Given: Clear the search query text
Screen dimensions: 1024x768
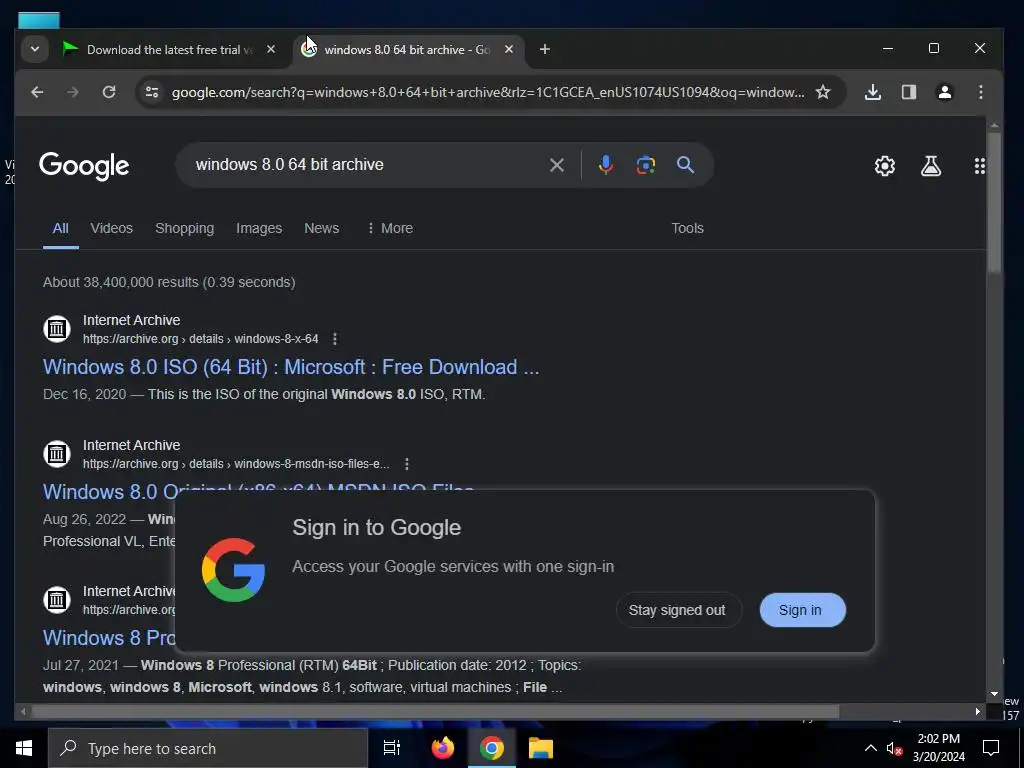Looking at the screenshot, I should click(x=556, y=165).
